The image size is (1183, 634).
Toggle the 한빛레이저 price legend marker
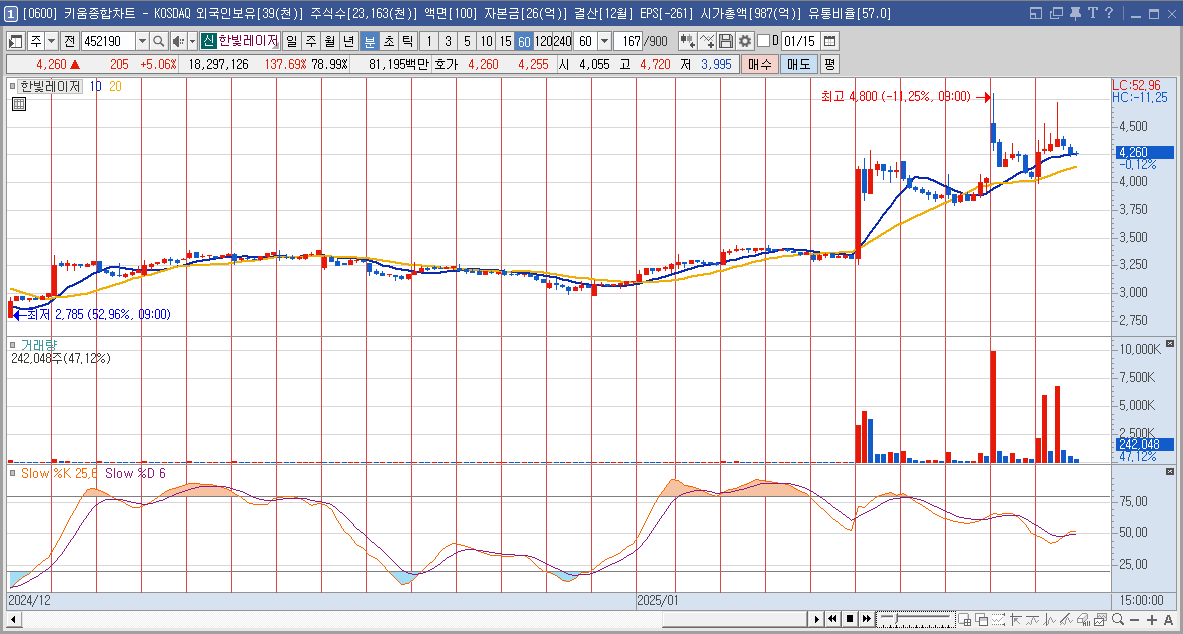tap(13, 87)
